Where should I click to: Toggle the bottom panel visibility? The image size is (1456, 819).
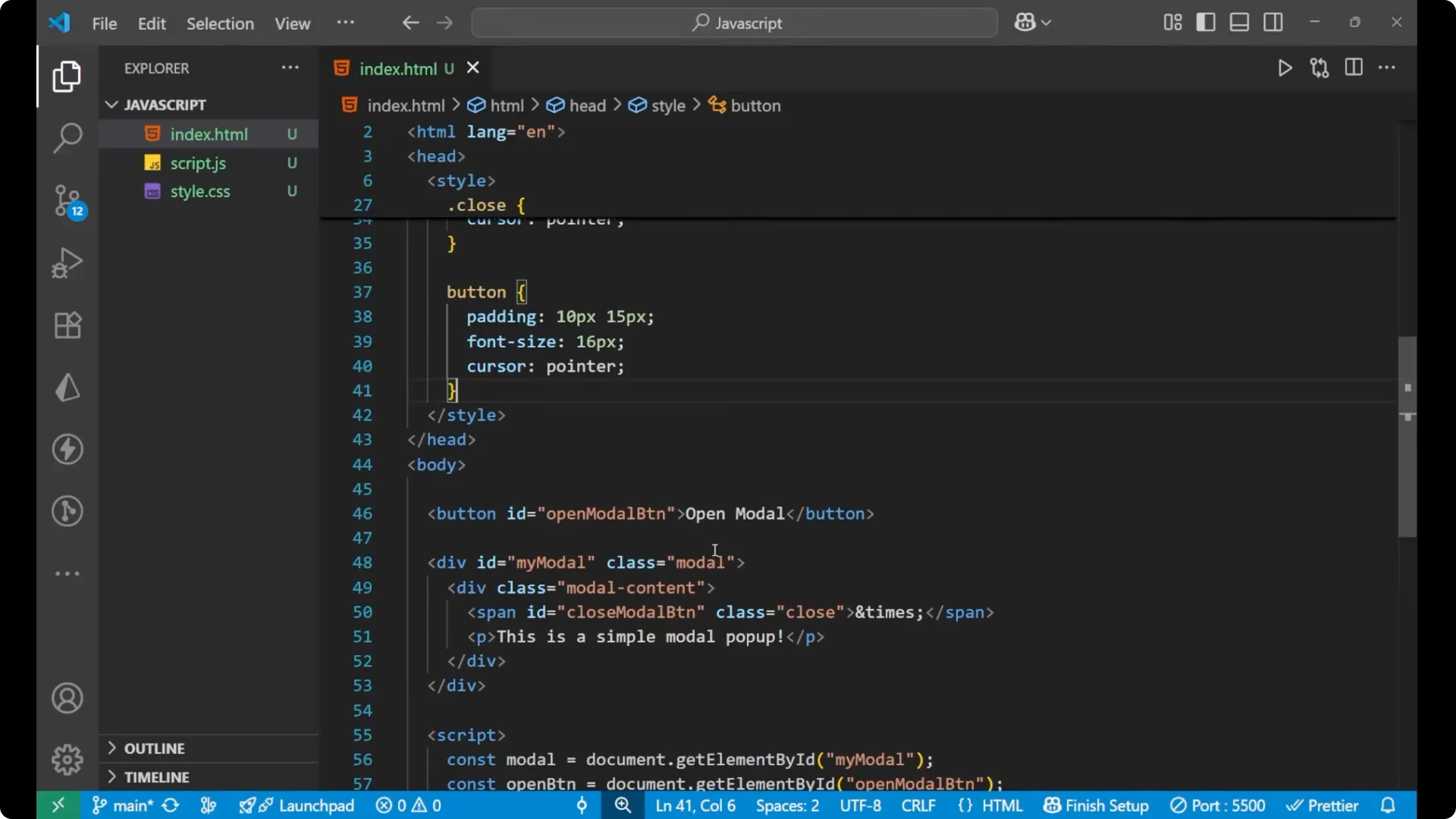(x=1239, y=22)
